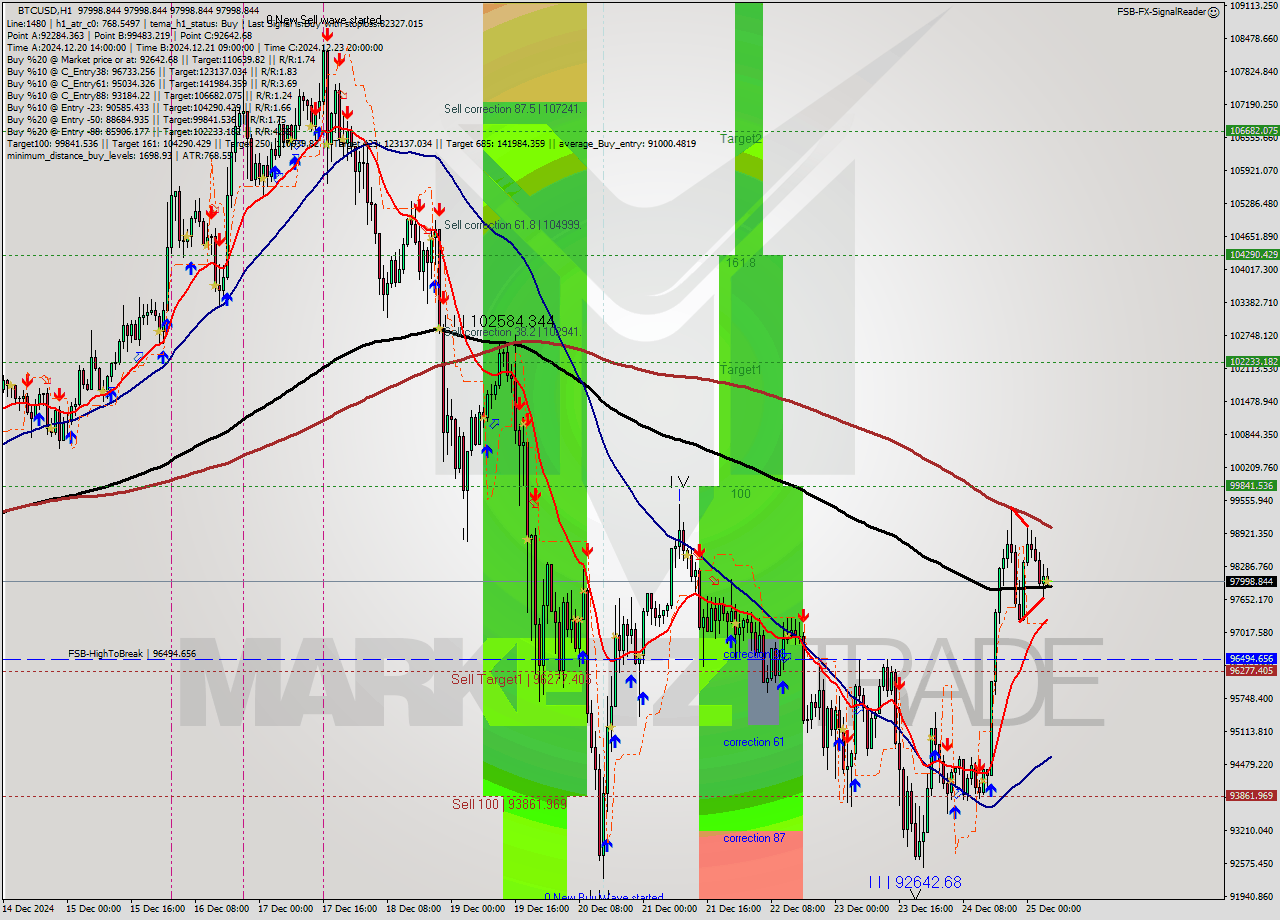The height and width of the screenshot is (920, 1280).
Task: Click the 109113.230 price scale value
Action: (x=1252, y=6)
